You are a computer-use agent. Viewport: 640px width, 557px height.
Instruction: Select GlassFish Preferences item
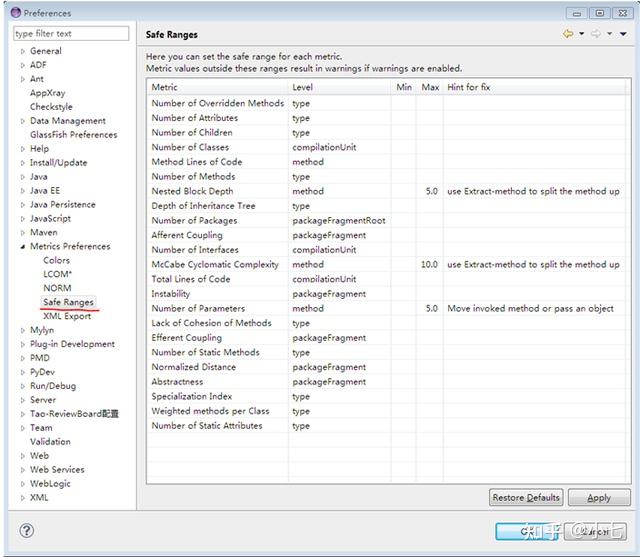[73, 135]
